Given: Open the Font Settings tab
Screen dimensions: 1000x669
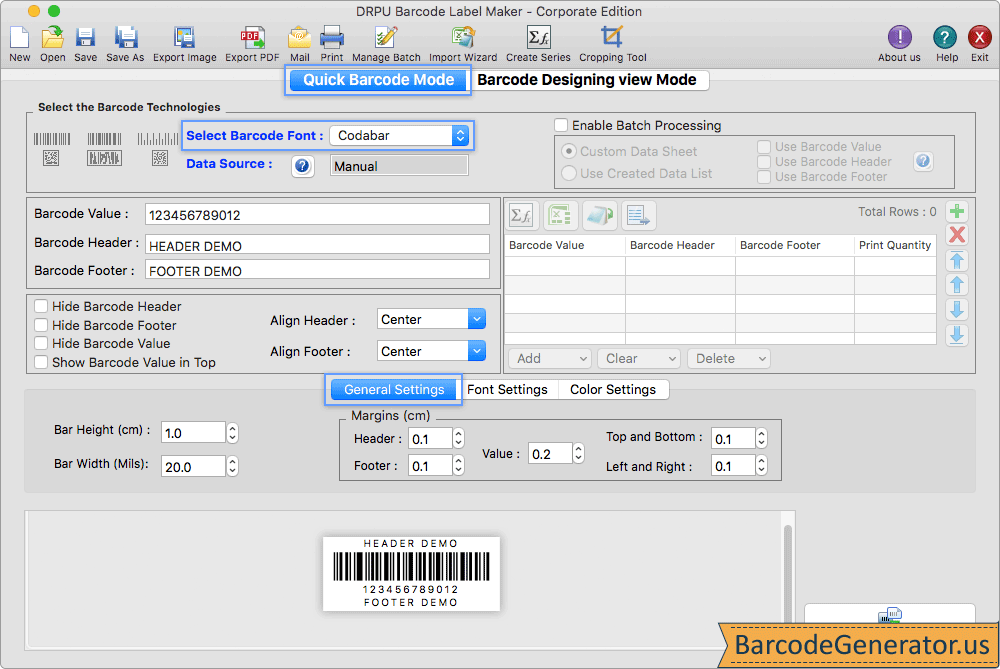Looking at the screenshot, I should pyautogui.click(x=507, y=390).
